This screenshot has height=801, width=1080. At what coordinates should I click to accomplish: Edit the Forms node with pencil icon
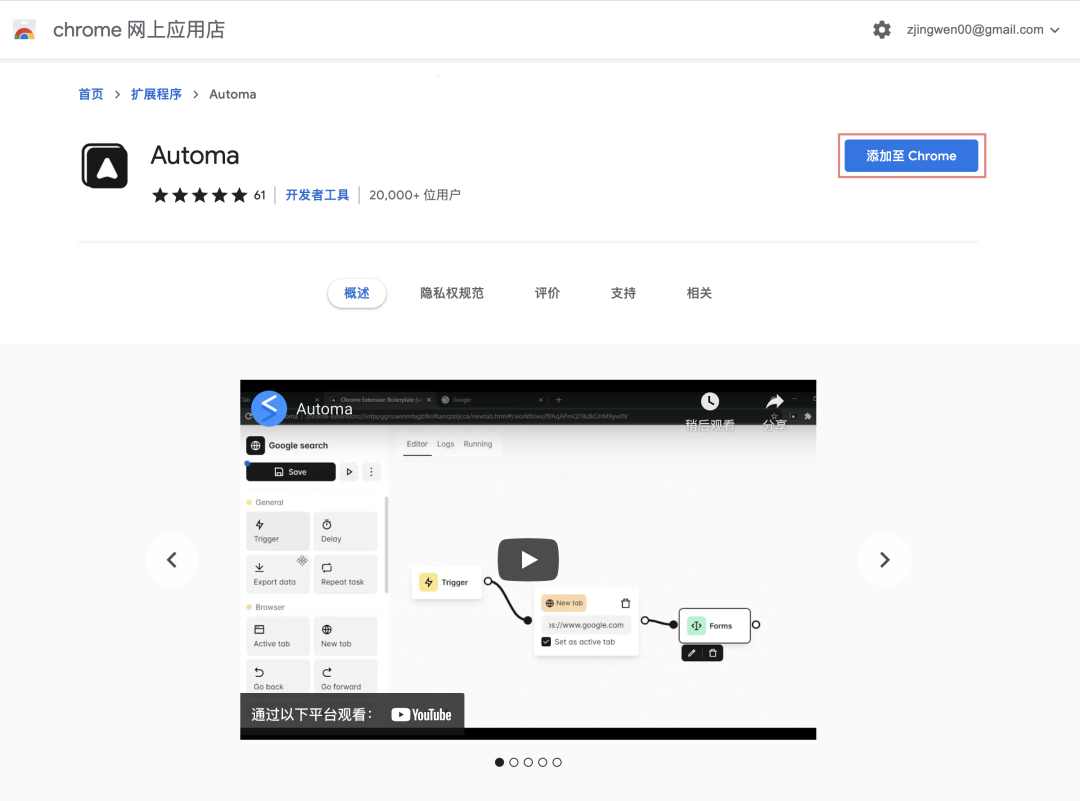[x=692, y=653]
